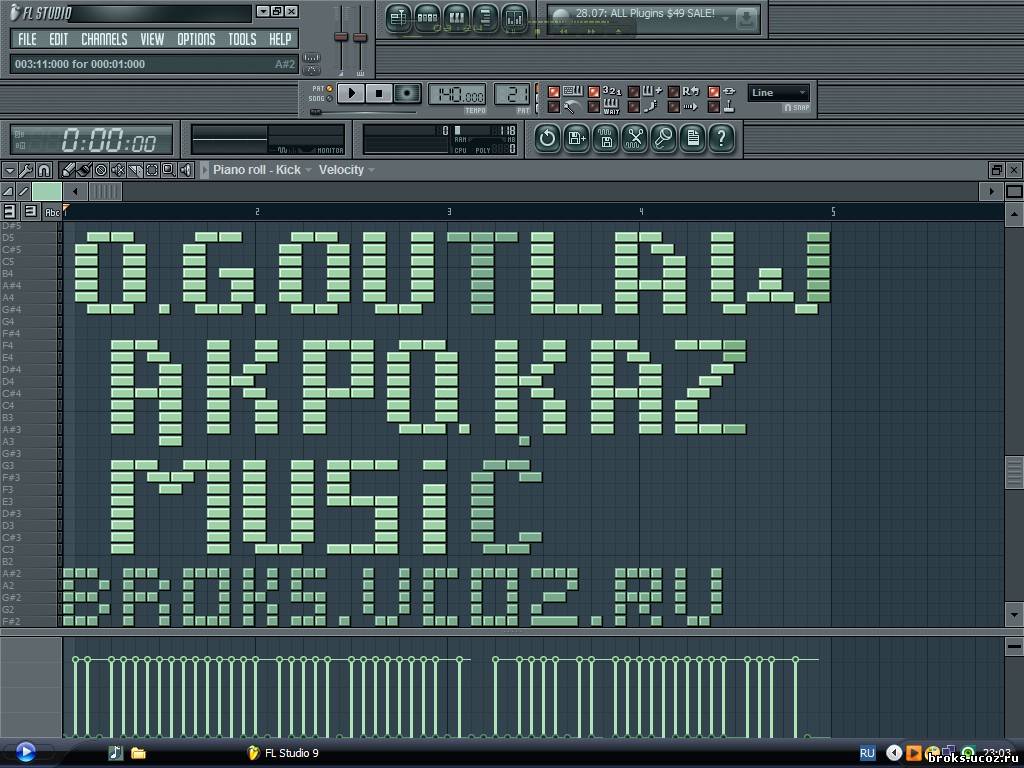Click the Stop transport button
The image size is (1024, 768).
[379, 93]
